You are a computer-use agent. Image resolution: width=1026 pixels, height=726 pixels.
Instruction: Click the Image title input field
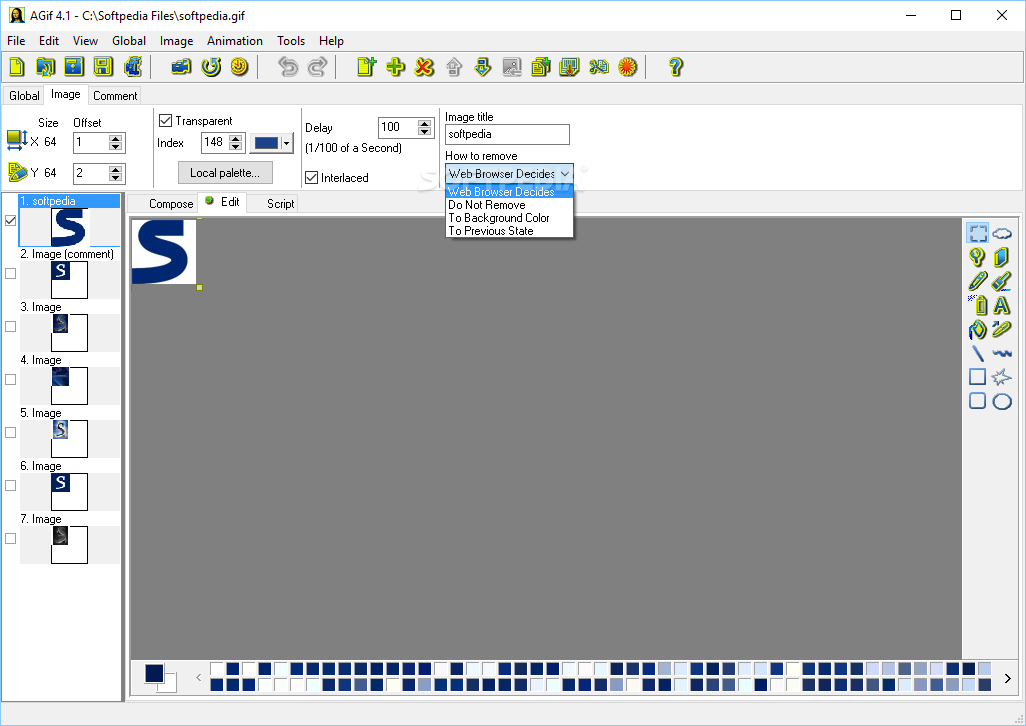coord(507,134)
